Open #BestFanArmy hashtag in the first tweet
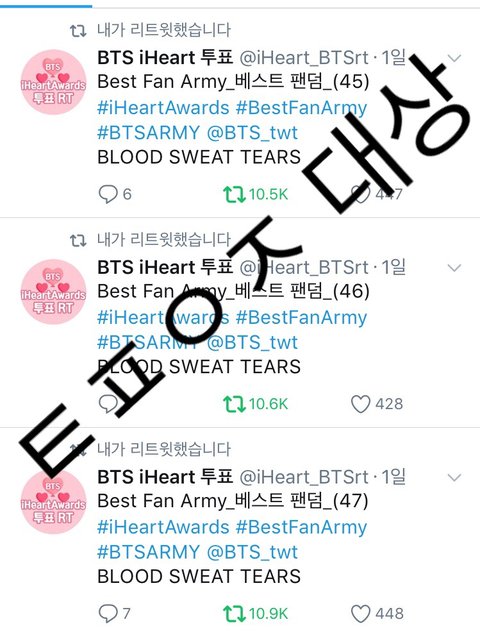 301,108
